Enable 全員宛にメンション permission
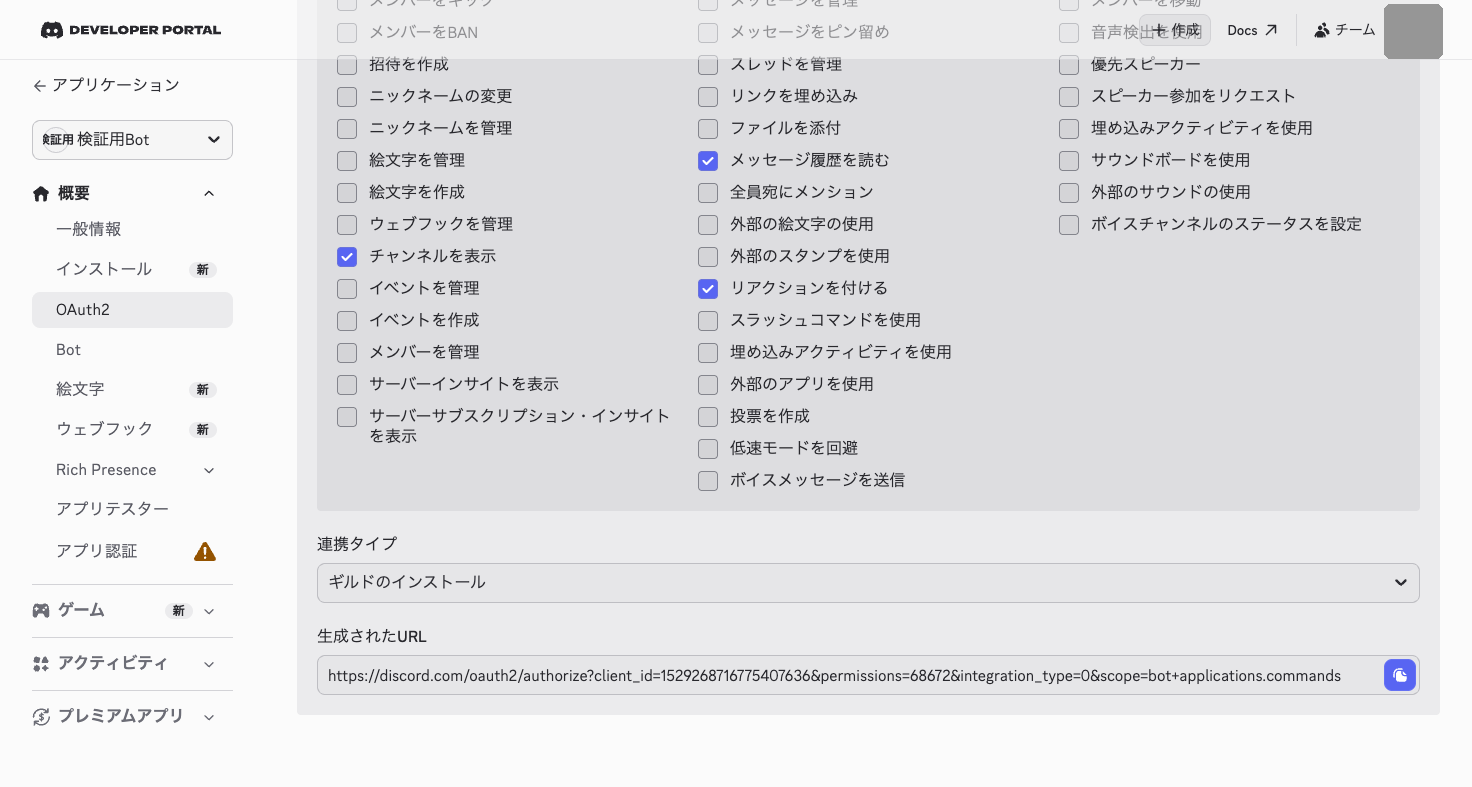This screenshot has height=787, width=1472. click(708, 192)
